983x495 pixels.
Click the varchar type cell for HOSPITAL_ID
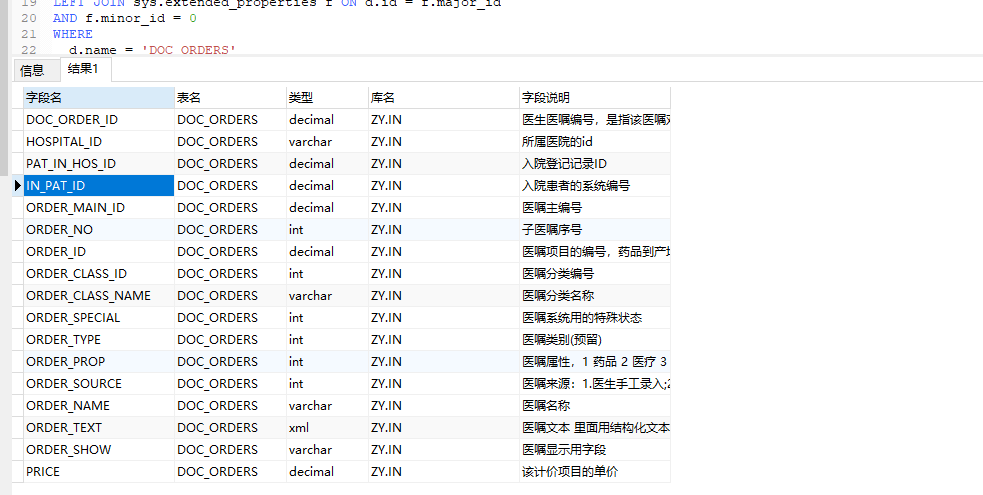327,142
